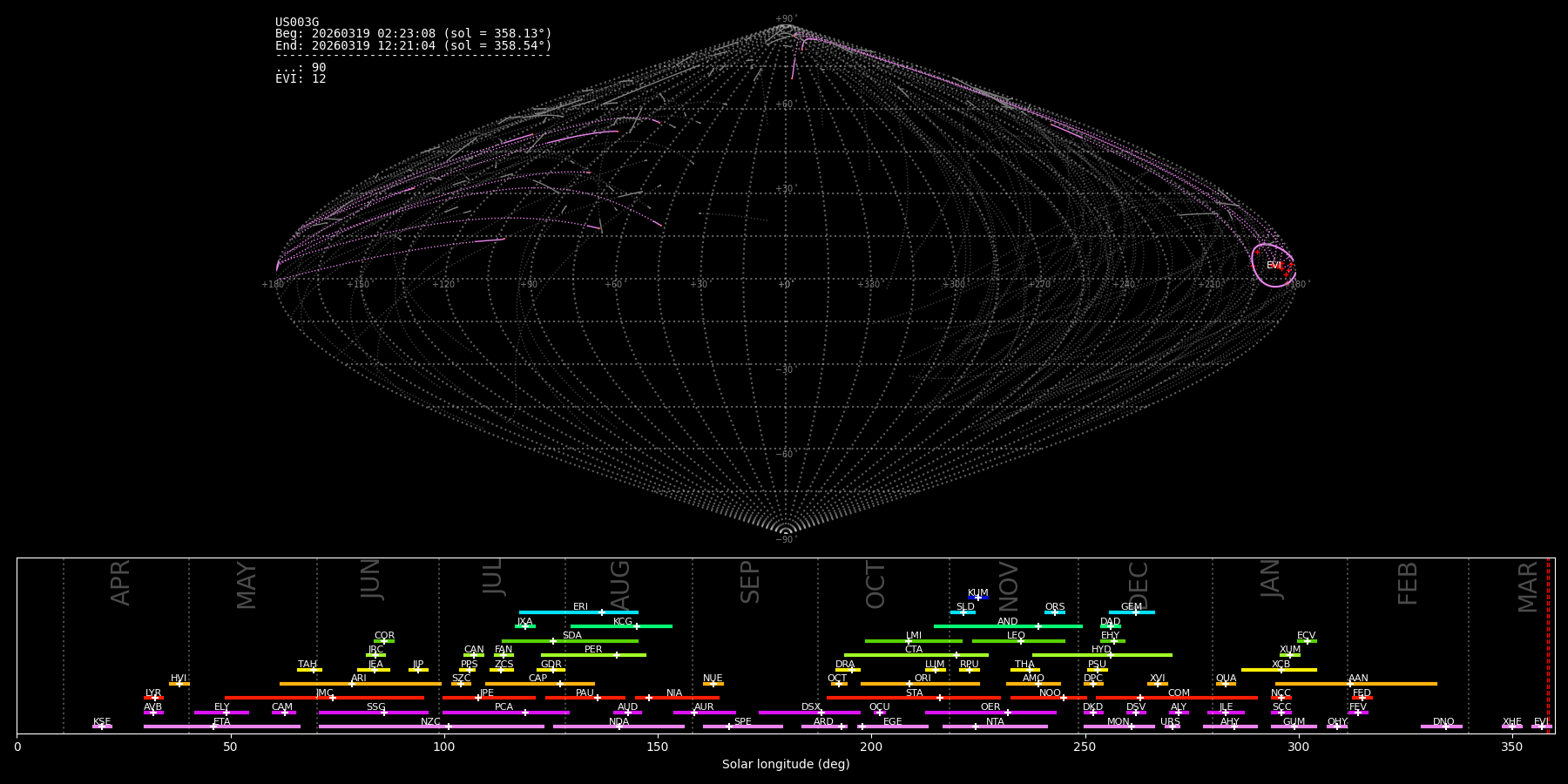The height and width of the screenshot is (784, 1568).
Task: Click the QUA shower label in the timeline
Action: click(x=1227, y=679)
